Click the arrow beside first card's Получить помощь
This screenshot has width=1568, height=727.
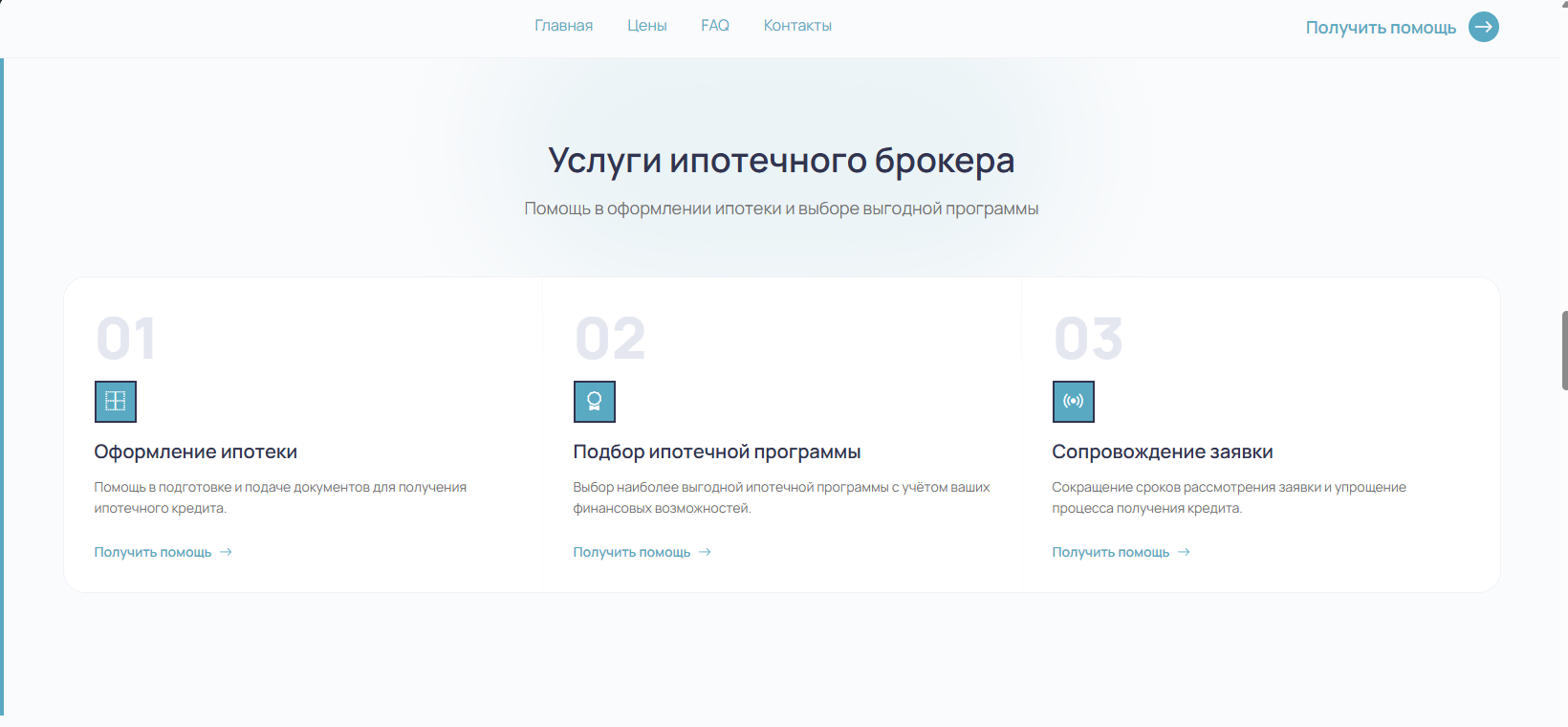pyautogui.click(x=226, y=552)
